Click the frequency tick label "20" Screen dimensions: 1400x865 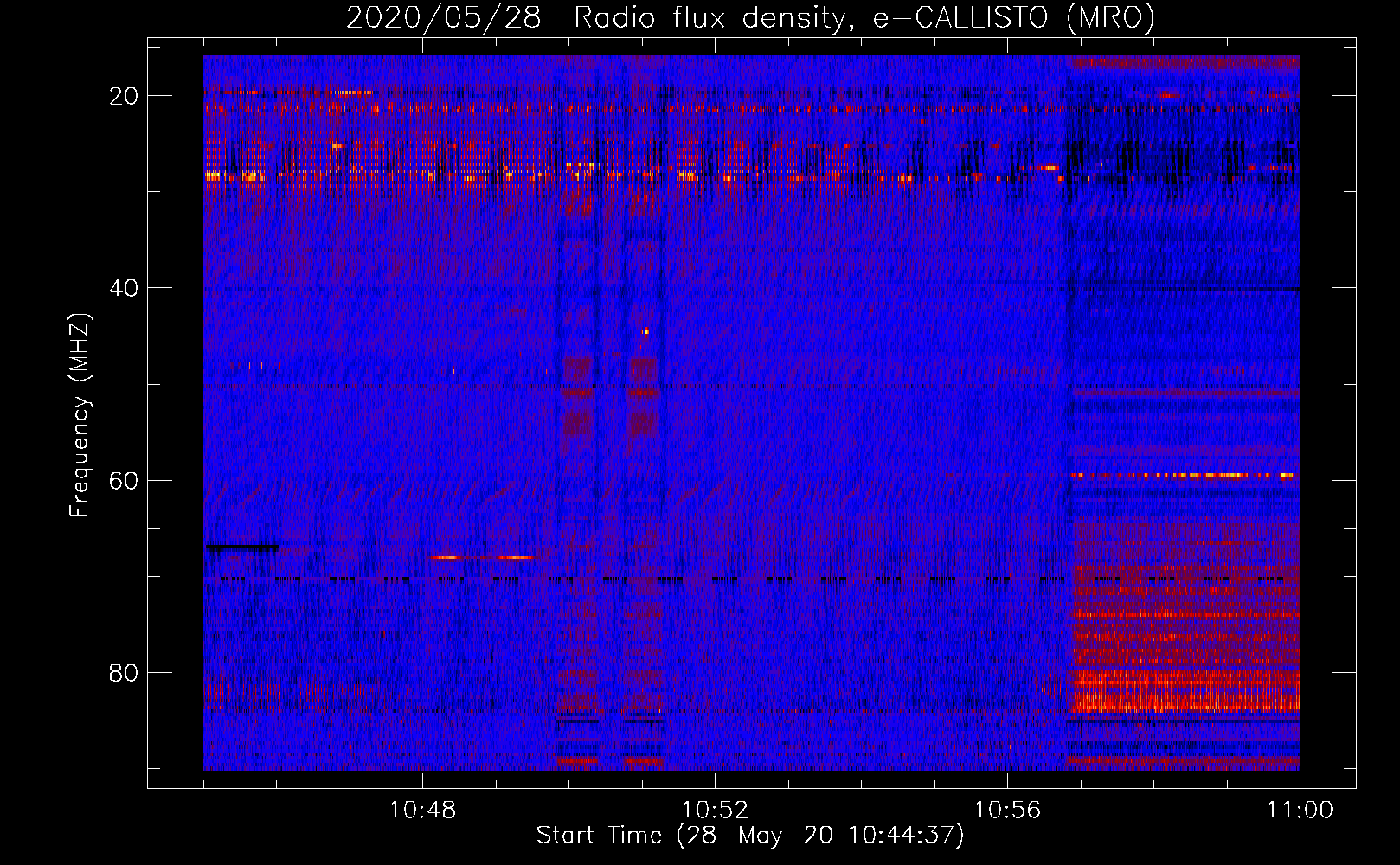pos(125,96)
